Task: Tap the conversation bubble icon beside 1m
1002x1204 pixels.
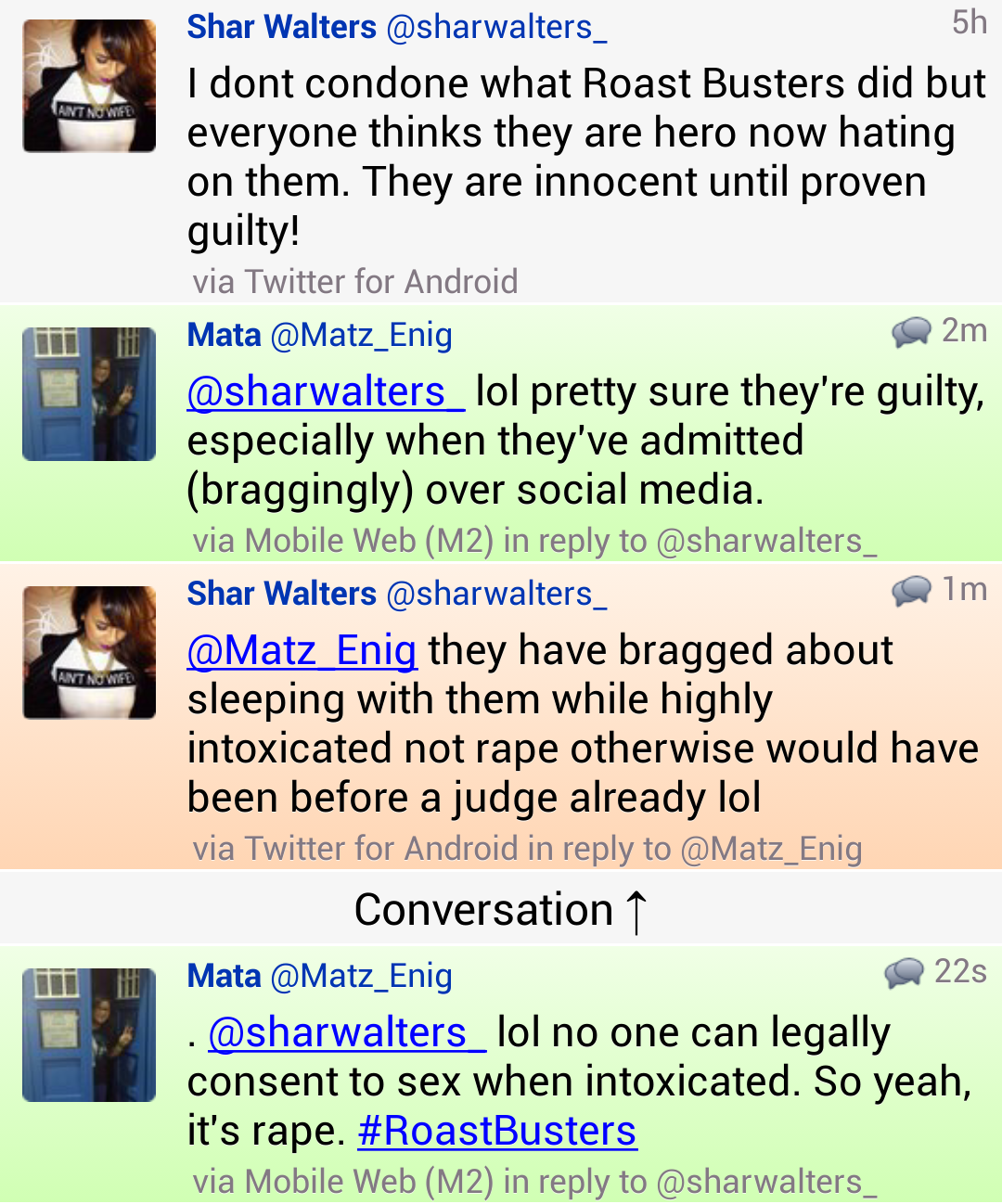Action: pos(911,591)
